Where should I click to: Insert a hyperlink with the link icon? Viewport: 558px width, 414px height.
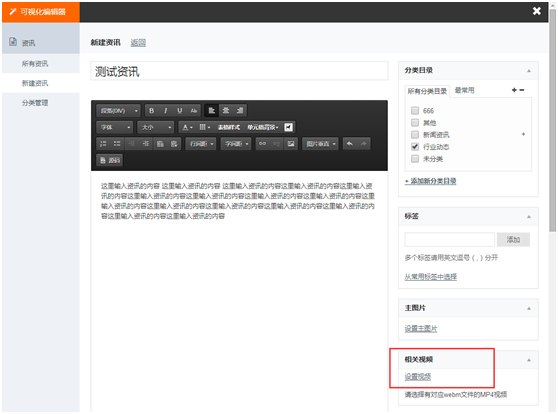coord(262,144)
